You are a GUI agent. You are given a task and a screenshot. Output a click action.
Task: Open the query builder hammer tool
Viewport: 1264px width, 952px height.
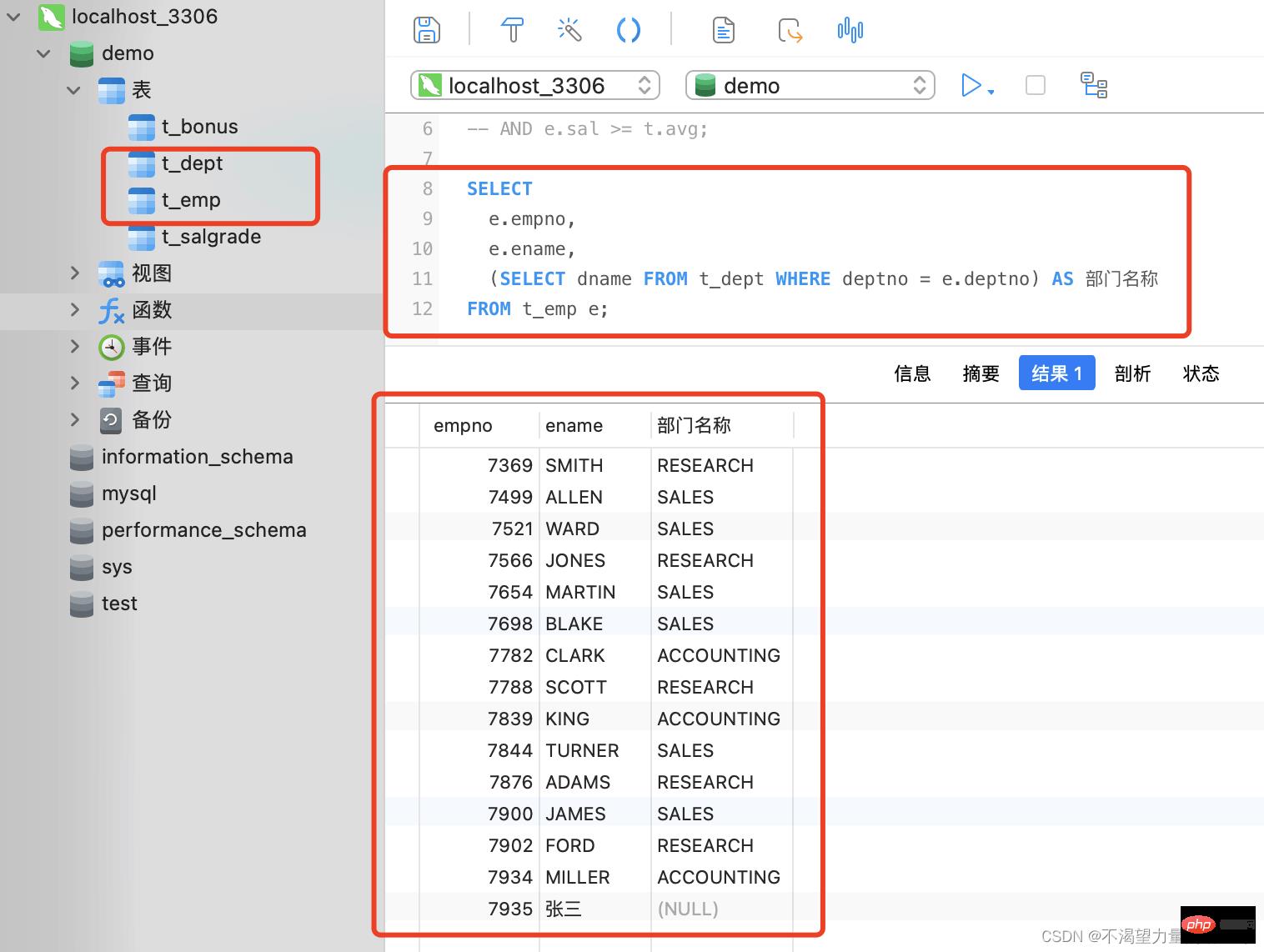(512, 31)
